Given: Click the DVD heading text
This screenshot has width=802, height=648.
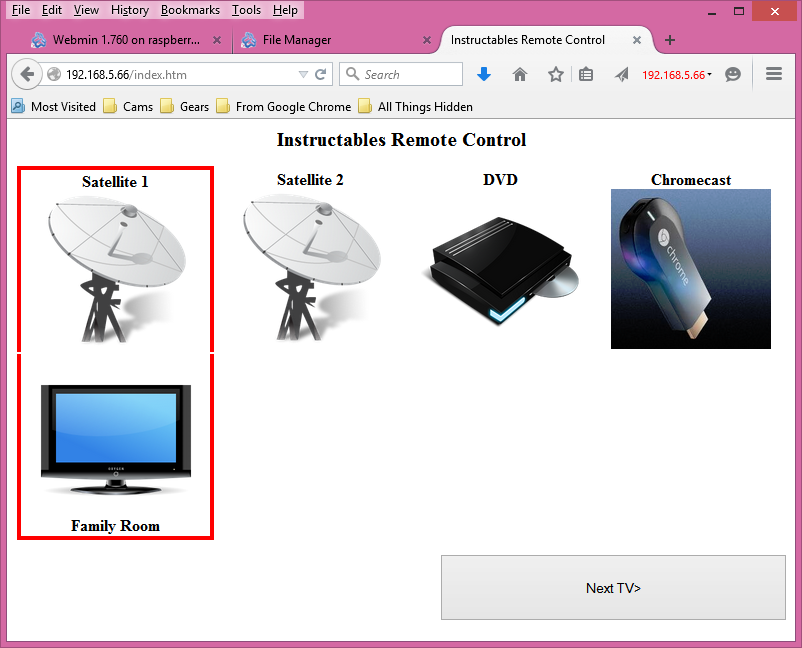Looking at the screenshot, I should [x=500, y=180].
